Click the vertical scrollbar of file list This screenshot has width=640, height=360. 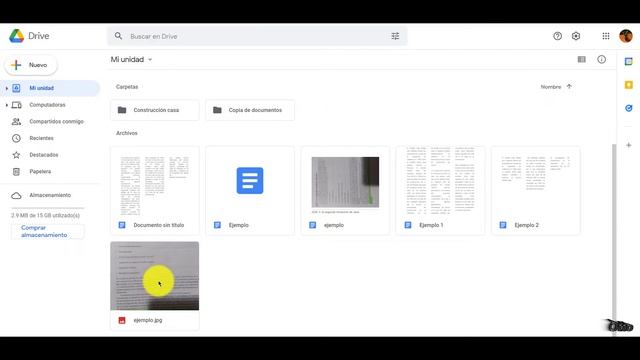(x=613, y=239)
